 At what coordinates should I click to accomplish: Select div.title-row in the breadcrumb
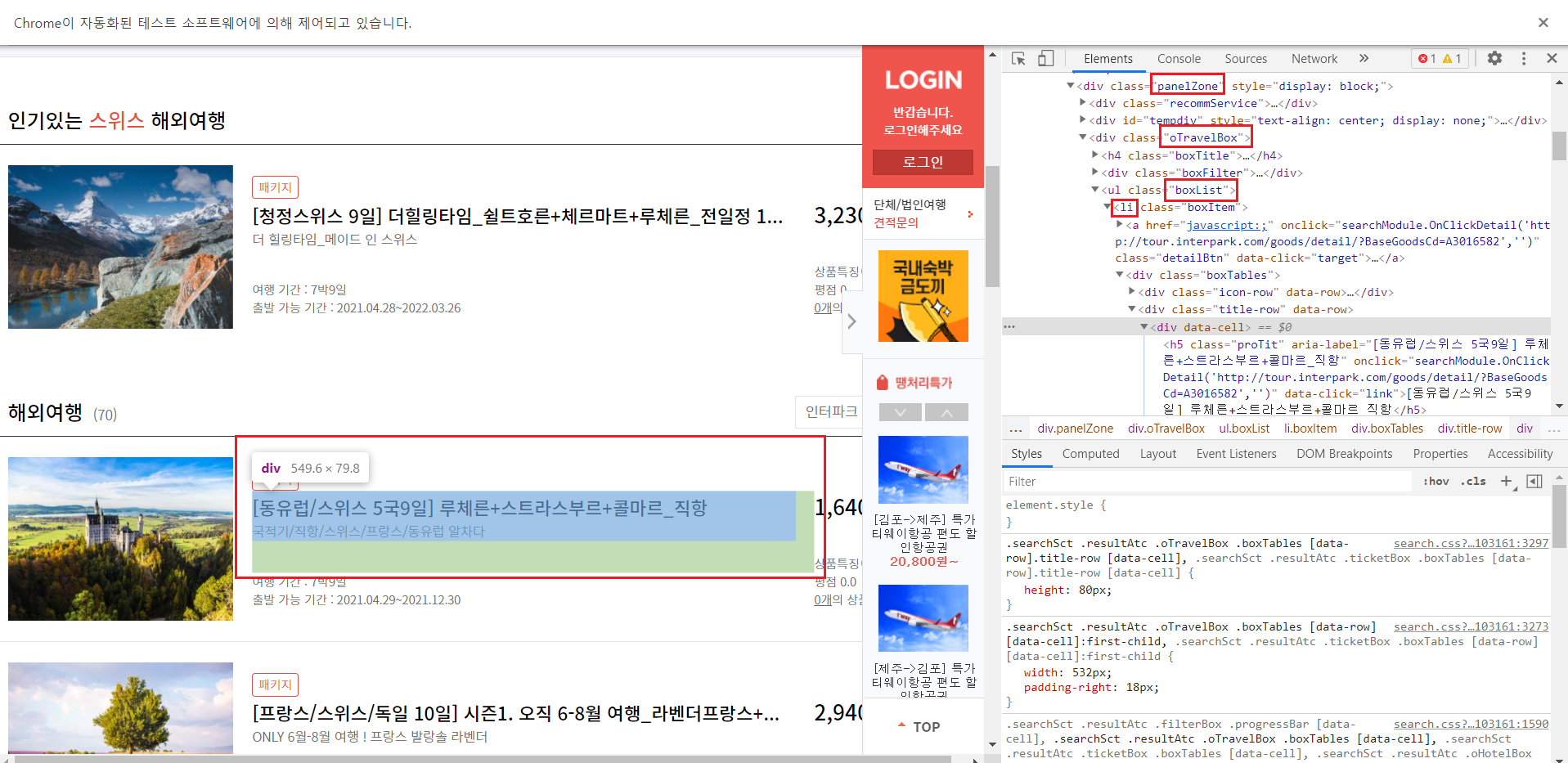1469,429
